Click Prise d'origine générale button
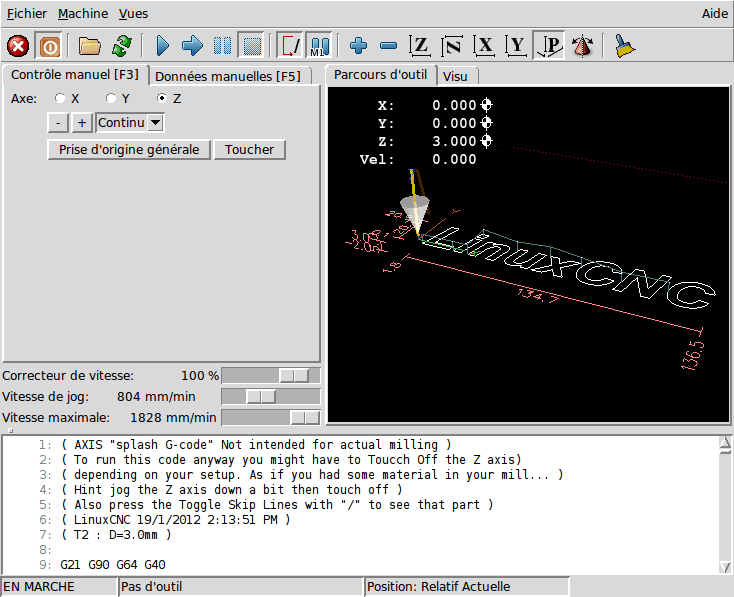The width and height of the screenshot is (734, 597). pyautogui.click(x=128, y=150)
